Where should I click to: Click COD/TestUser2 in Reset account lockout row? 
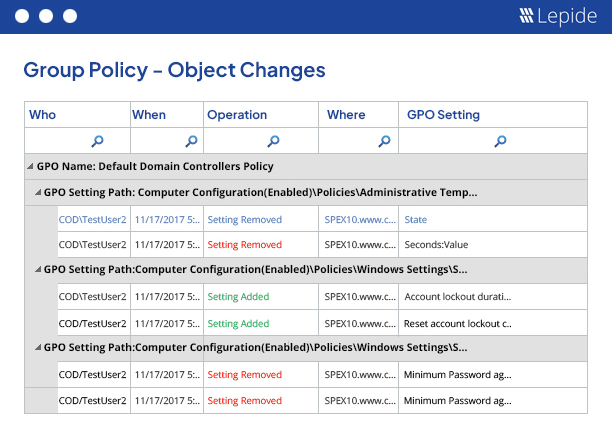click(93, 323)
